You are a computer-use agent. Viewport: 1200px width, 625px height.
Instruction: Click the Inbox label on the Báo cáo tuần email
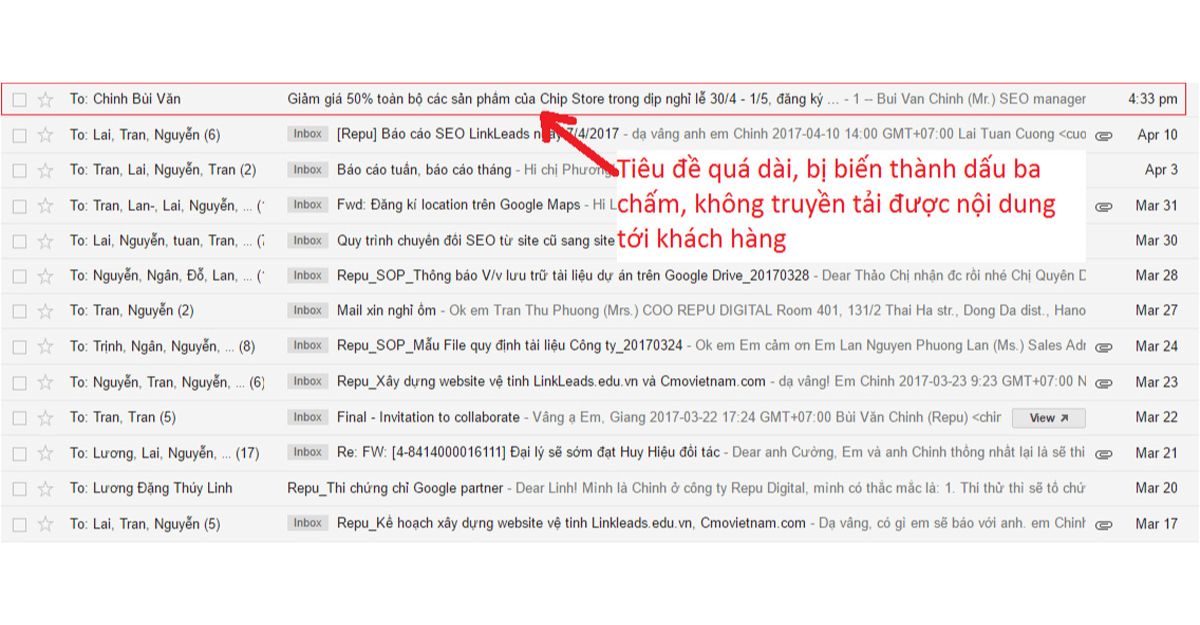(x=307, y=170)
